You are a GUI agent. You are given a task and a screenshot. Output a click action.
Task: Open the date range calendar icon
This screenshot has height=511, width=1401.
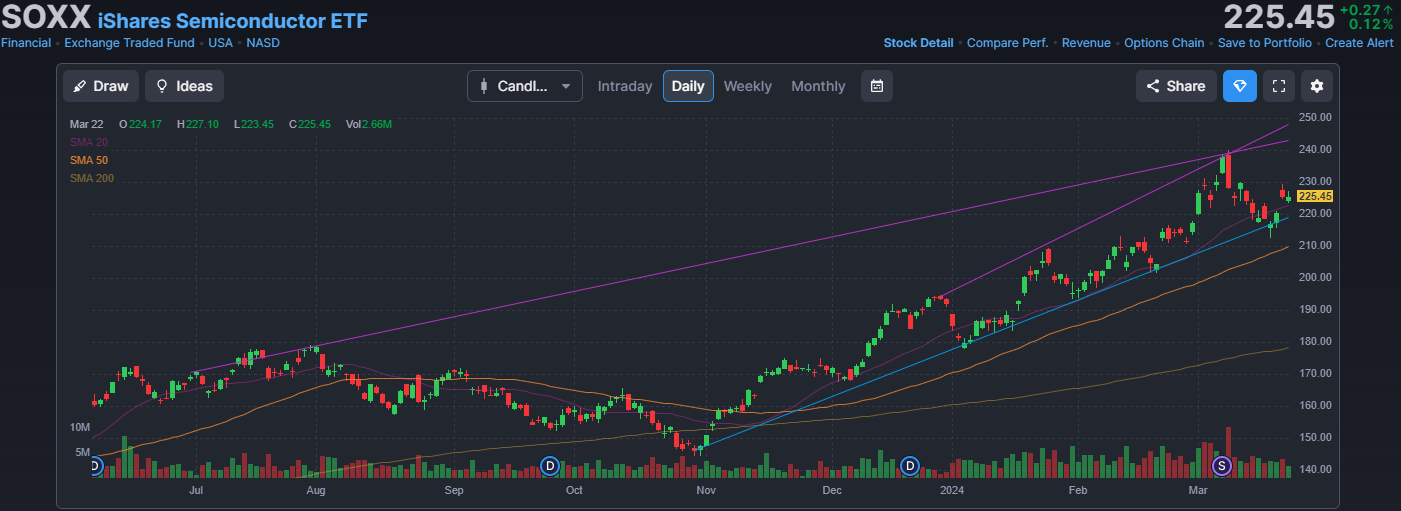pos(877,86)
